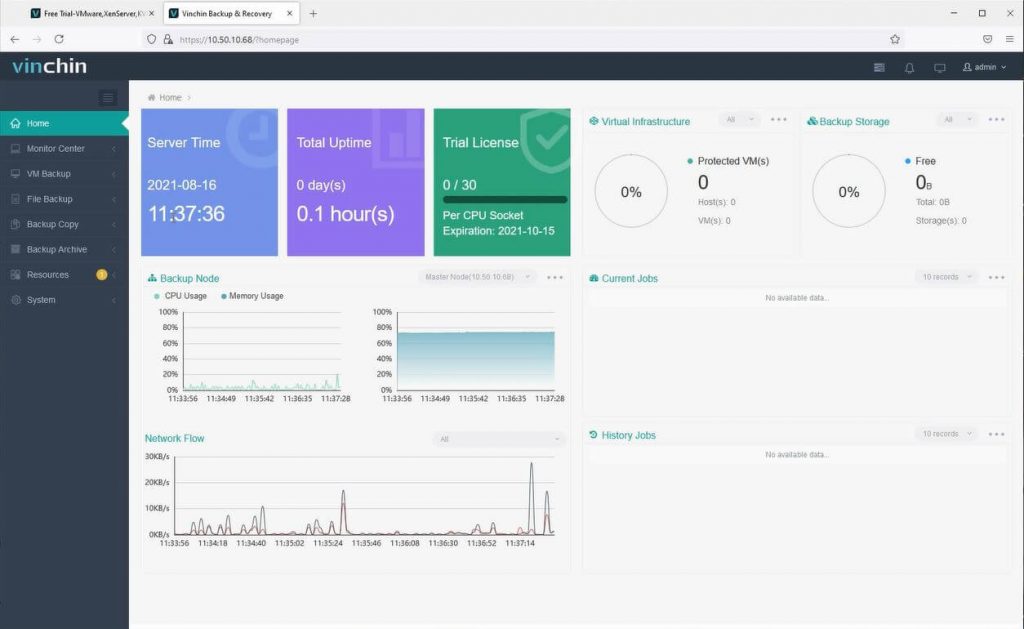This screenshot has width=1024, height=629.
Task: Open the notifications bell icon
Action: tap(909, 67)
